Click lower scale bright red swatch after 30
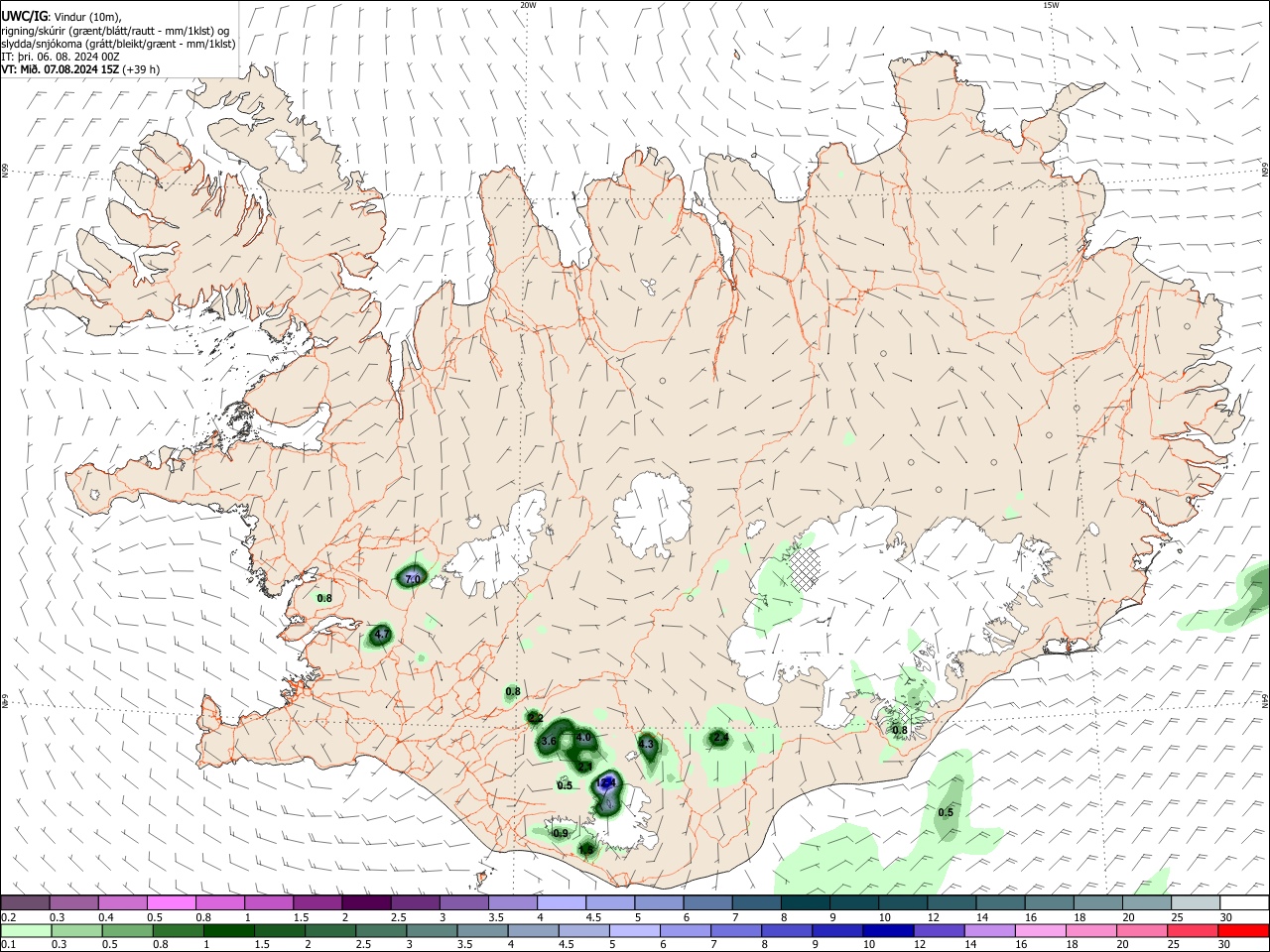 point(1245,931)
